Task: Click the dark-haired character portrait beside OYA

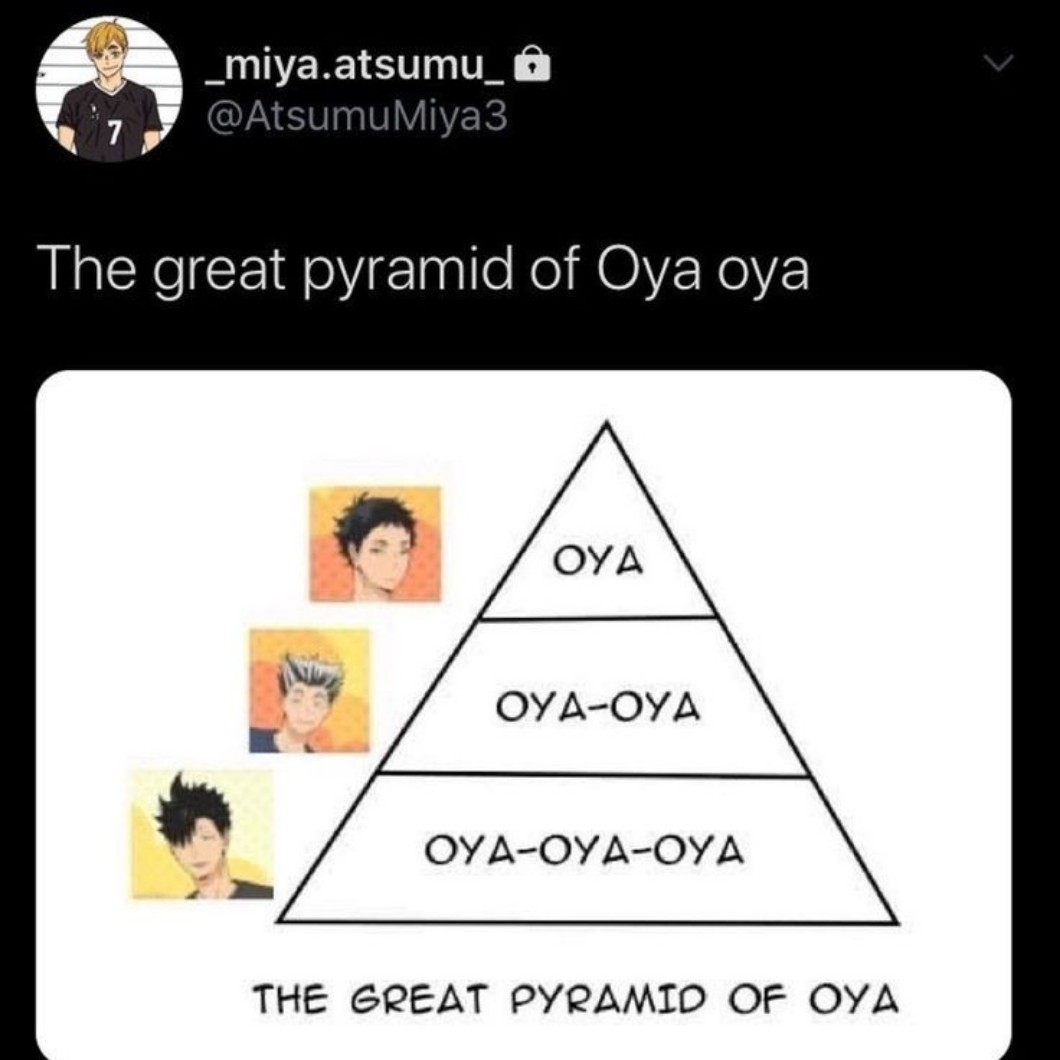Action: coord(375,544)
